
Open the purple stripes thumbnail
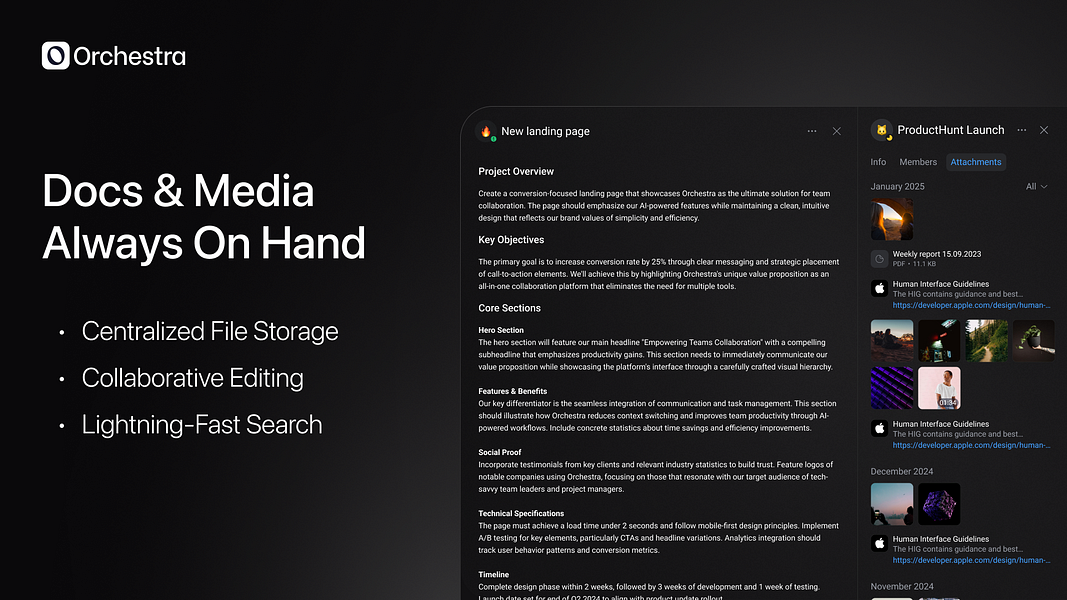[x=892, y=388]
